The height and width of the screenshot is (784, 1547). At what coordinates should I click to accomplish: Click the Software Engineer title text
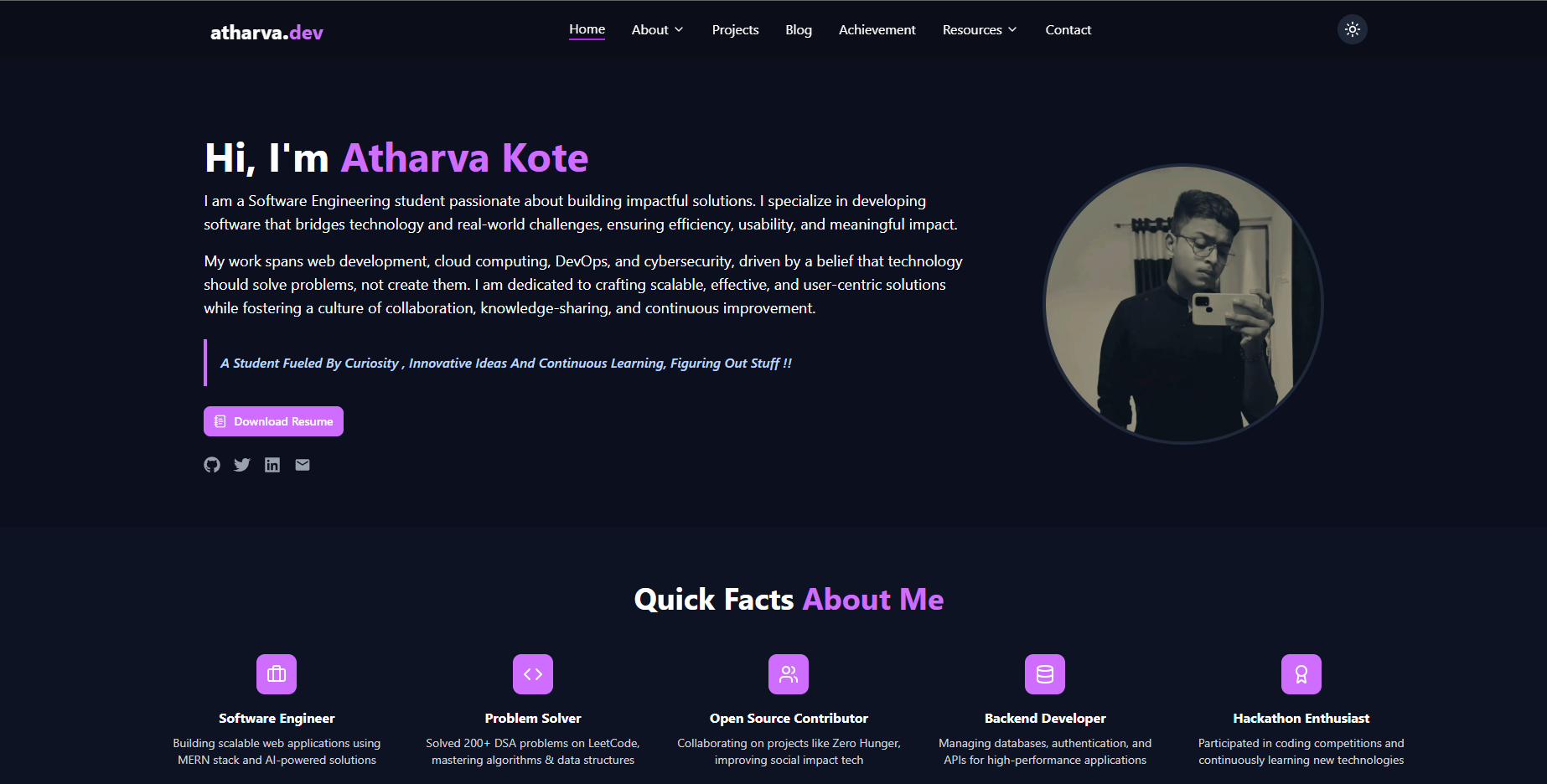(x=277, y=719)
